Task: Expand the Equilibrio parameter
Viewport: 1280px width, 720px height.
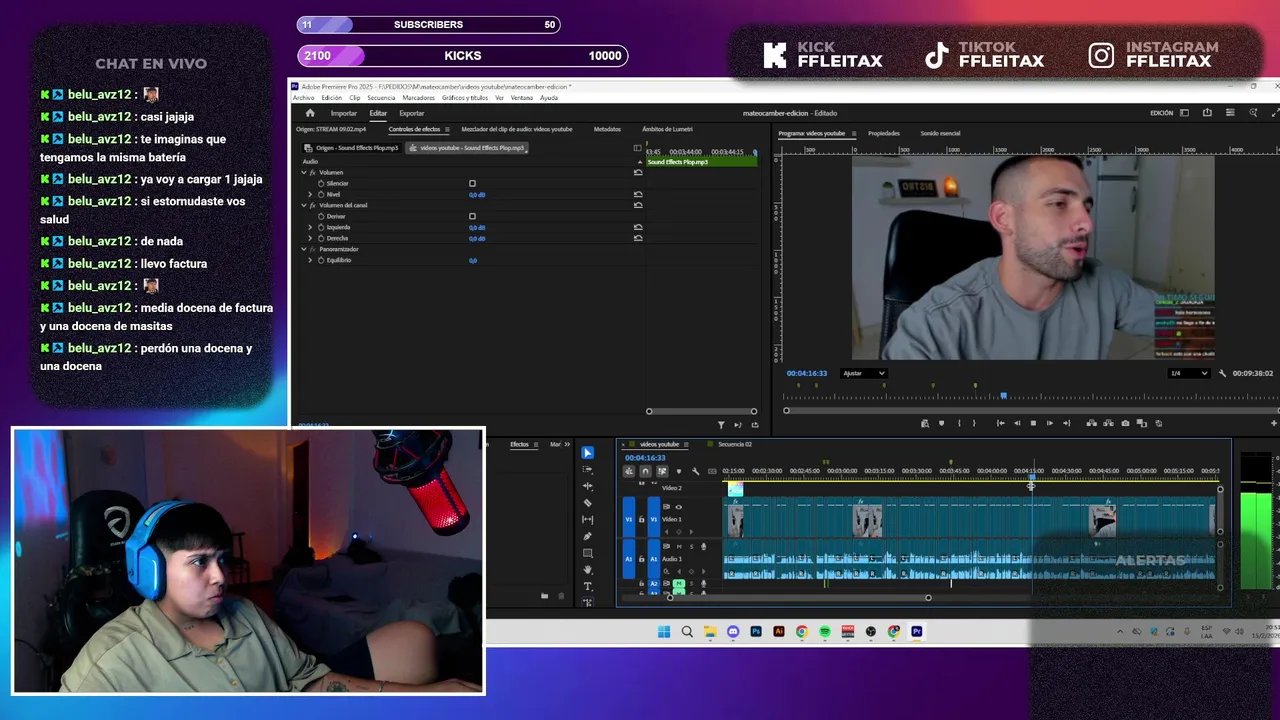Action: tap(310, 260)
